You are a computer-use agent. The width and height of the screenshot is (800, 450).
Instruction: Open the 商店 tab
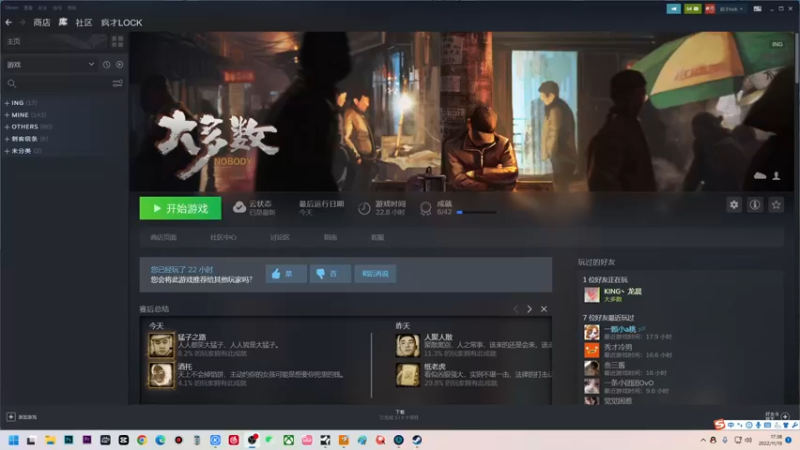coord(42,22)
